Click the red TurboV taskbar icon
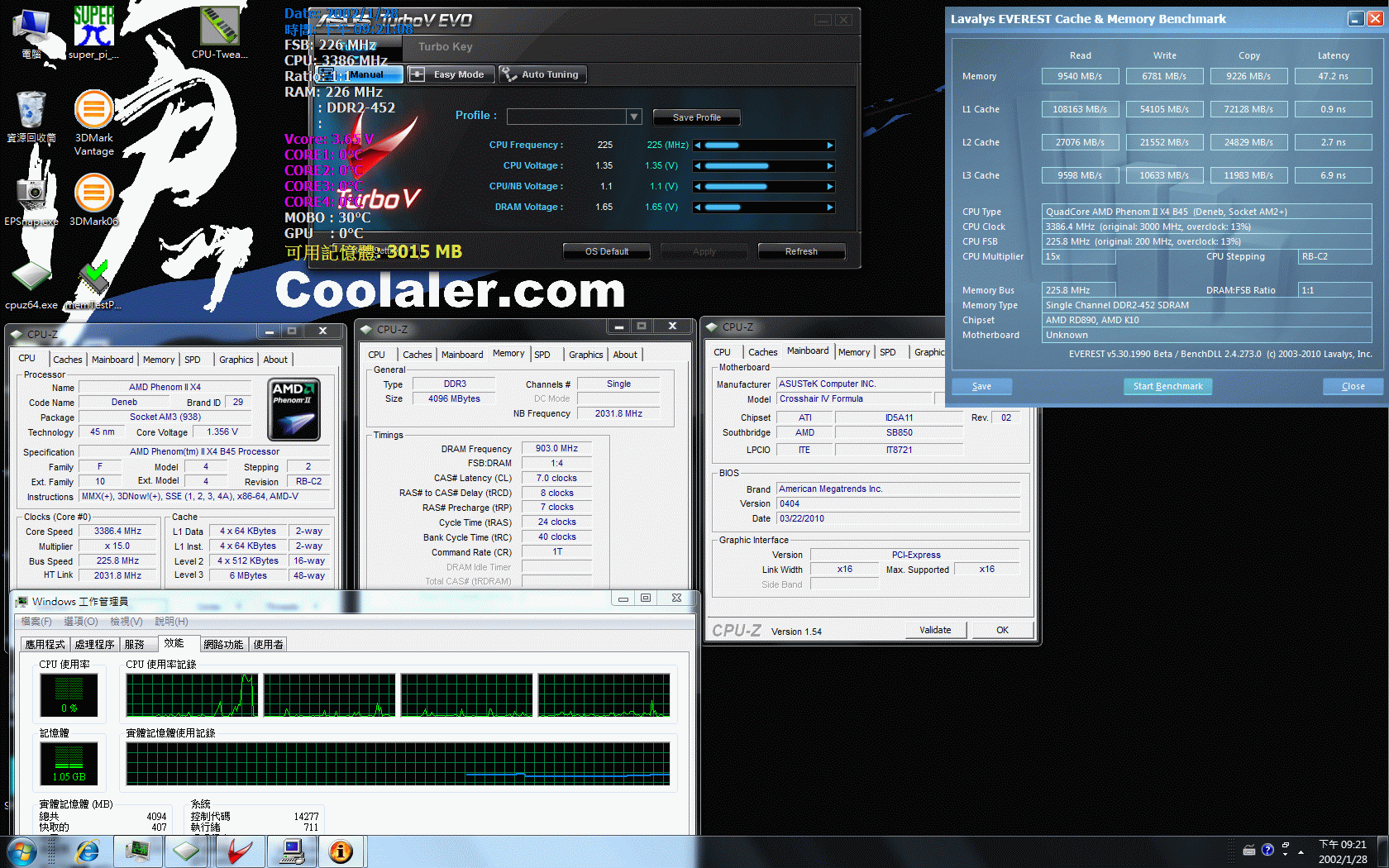Image resolution: width=1389 pixels, height=868 pixels. (x=240, y=851)
